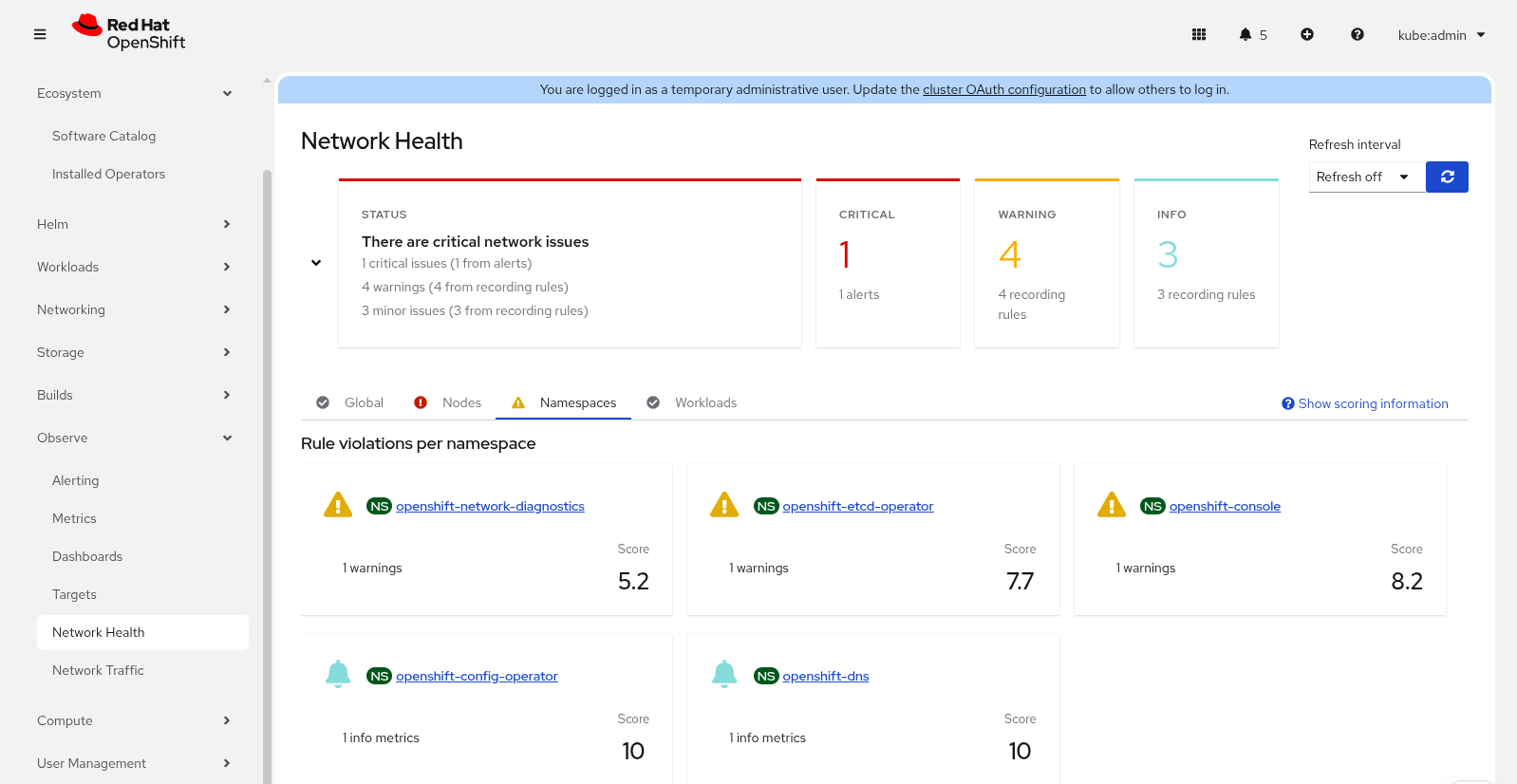Collapse the Observe navigation section

[133, 438]
